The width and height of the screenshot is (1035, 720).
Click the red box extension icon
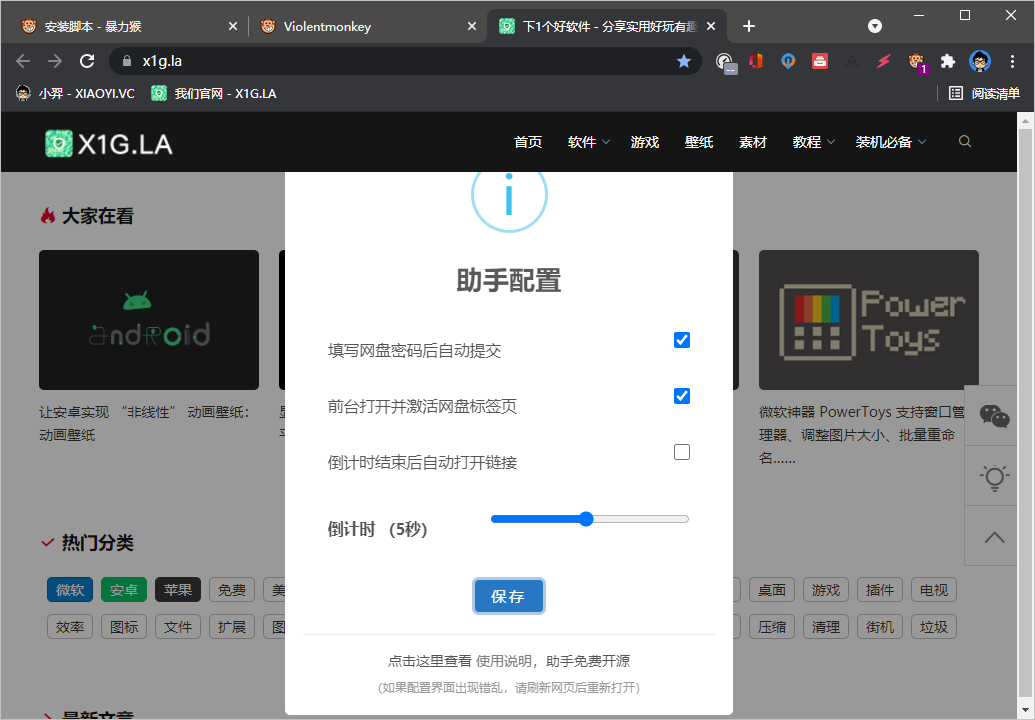[820, 61]
